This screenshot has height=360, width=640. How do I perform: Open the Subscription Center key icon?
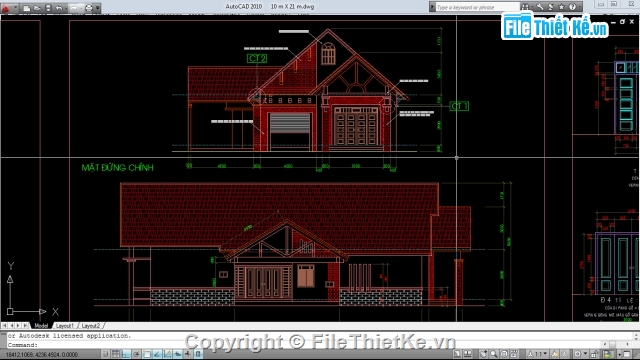pyautogui.click(x=540, y=7)
